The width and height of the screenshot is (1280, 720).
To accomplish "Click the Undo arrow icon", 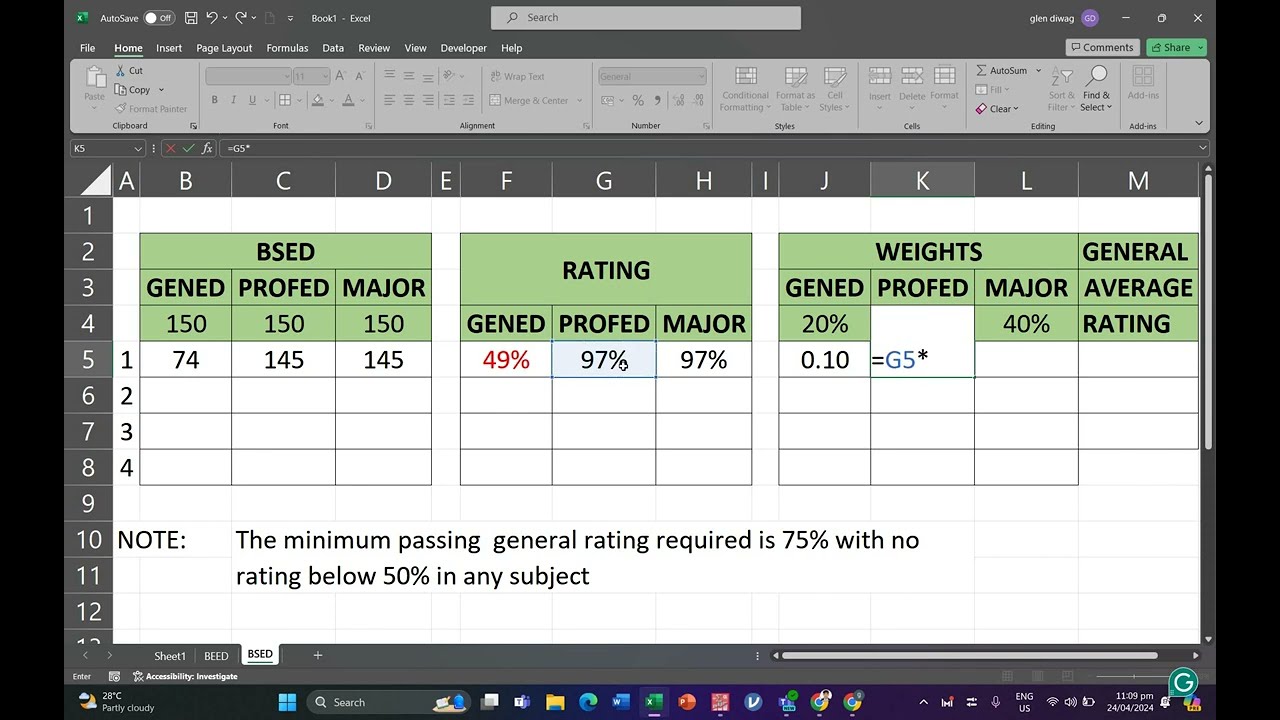I will pyautogui.click(x=211, y=18).
